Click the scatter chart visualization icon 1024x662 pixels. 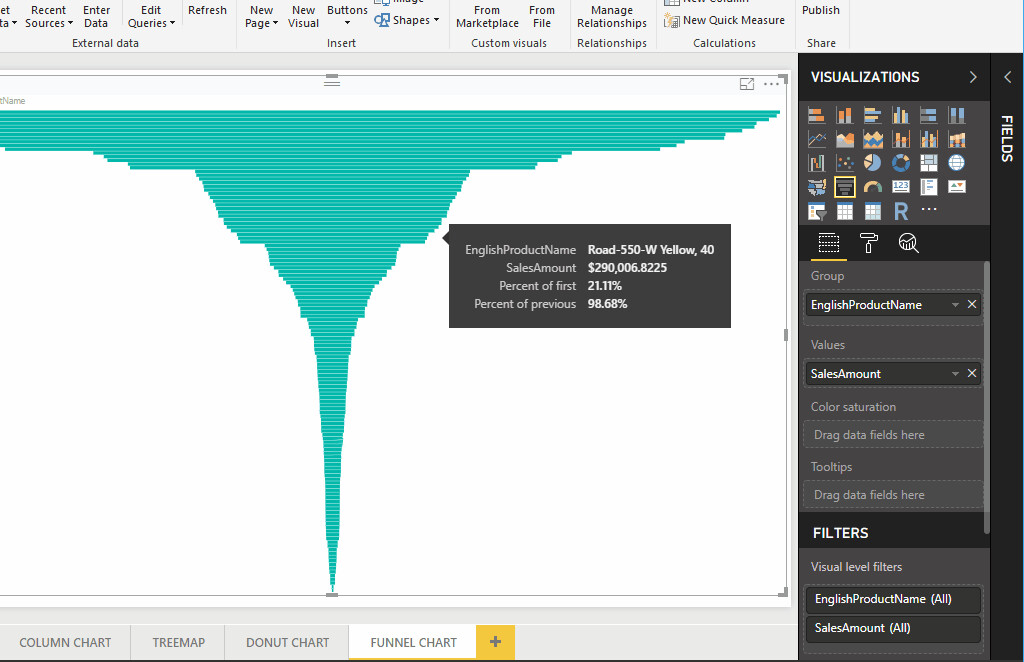pyautogui.click(x=845, y=163)
